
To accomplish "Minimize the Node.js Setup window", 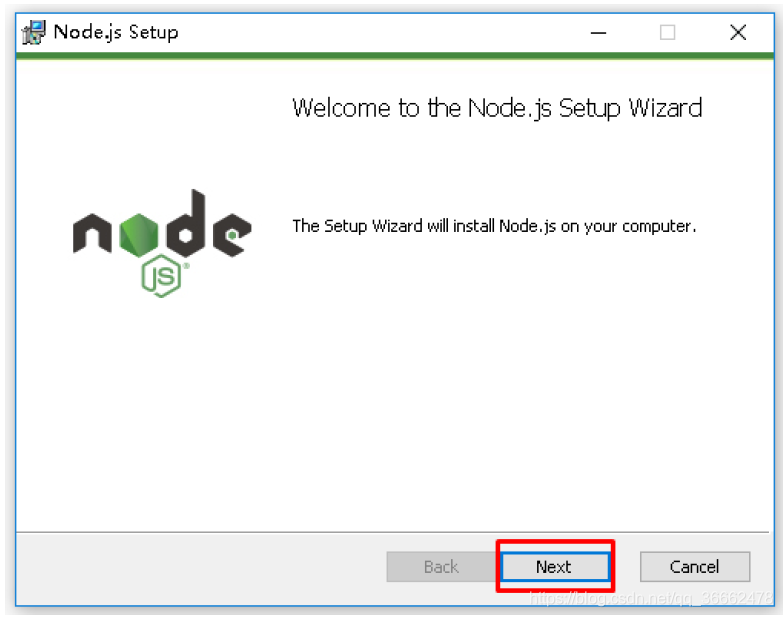I will tap(598, 33).
